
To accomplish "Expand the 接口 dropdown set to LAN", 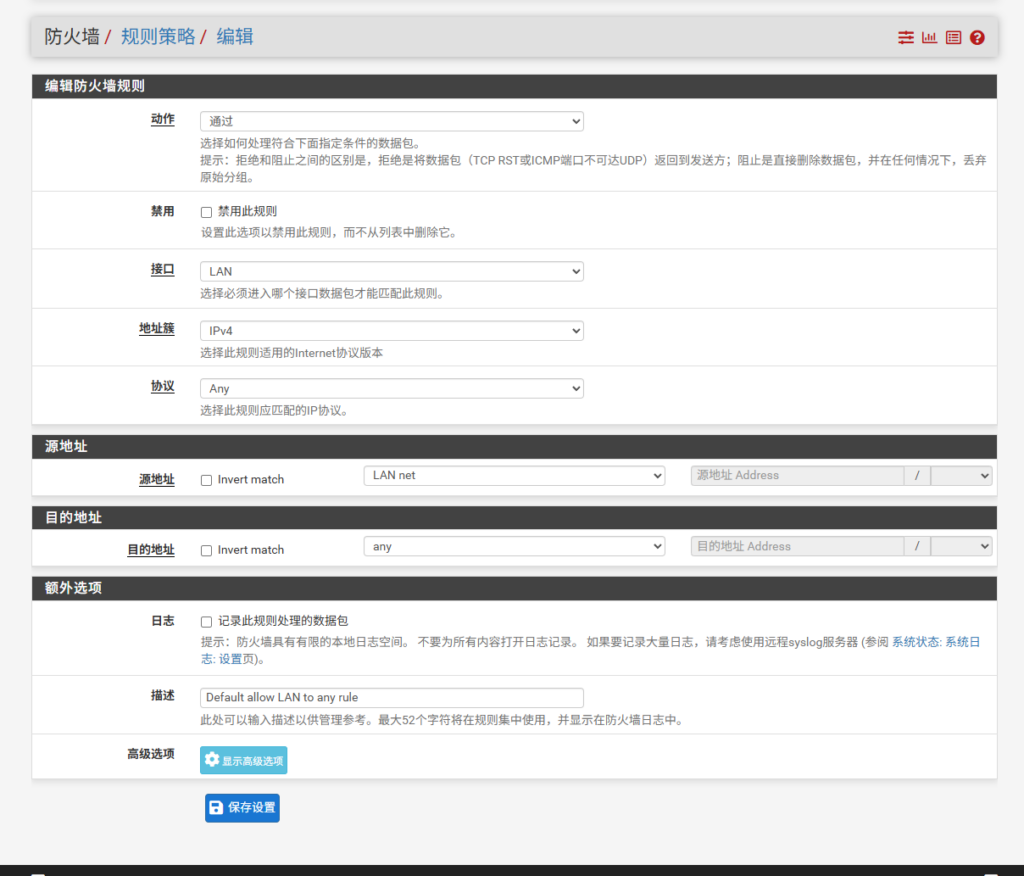I will 391,272.
